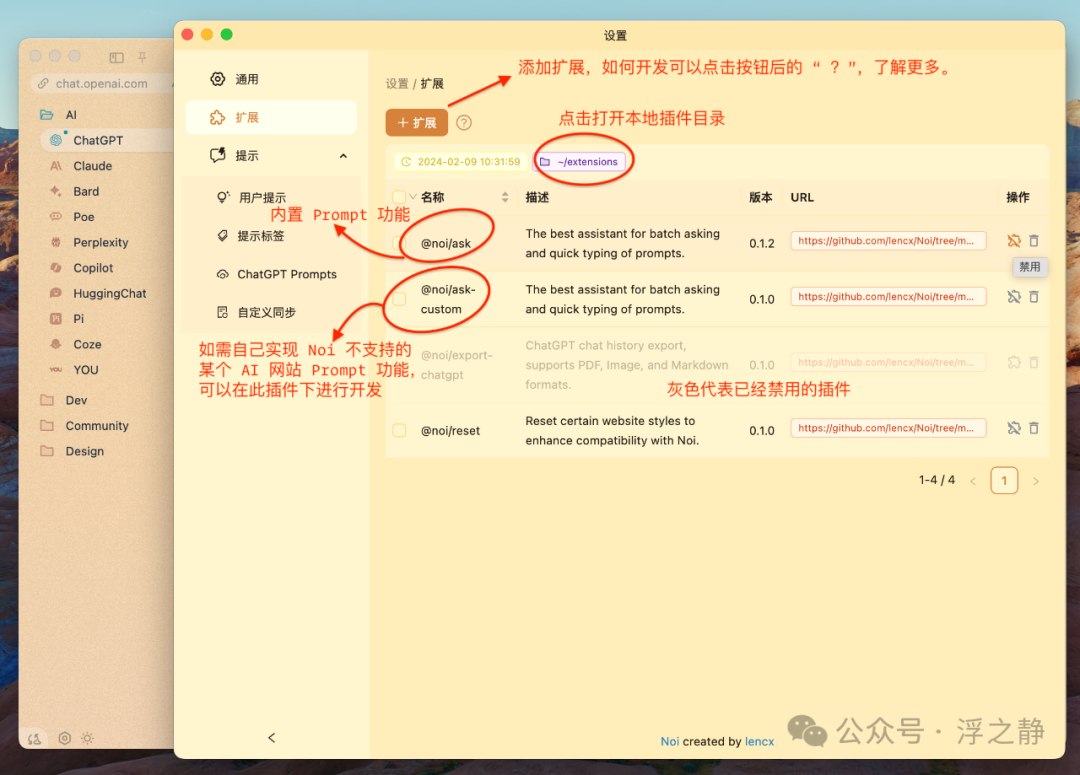Expand the AI folder in the Noi window
1080x775 pixels.
tap(58, 115)
